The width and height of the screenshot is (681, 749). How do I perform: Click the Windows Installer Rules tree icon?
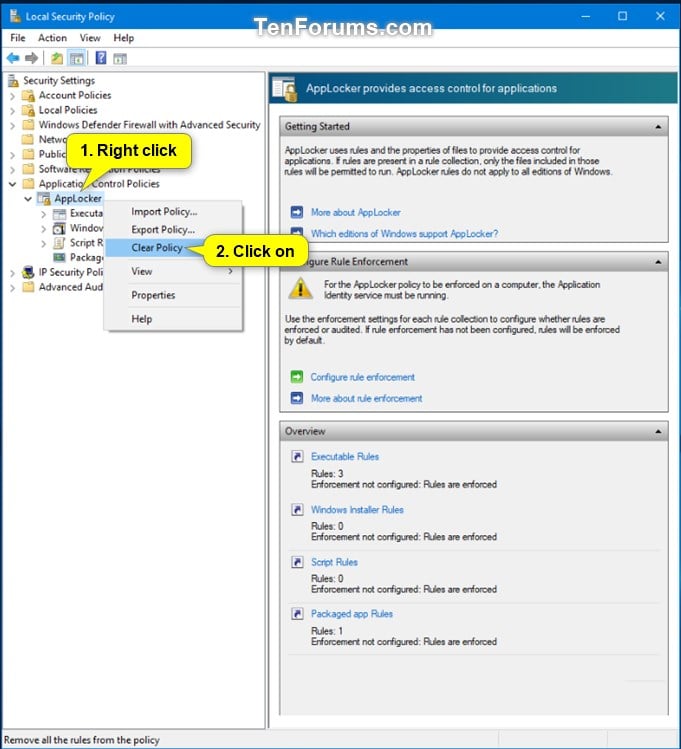59,228
